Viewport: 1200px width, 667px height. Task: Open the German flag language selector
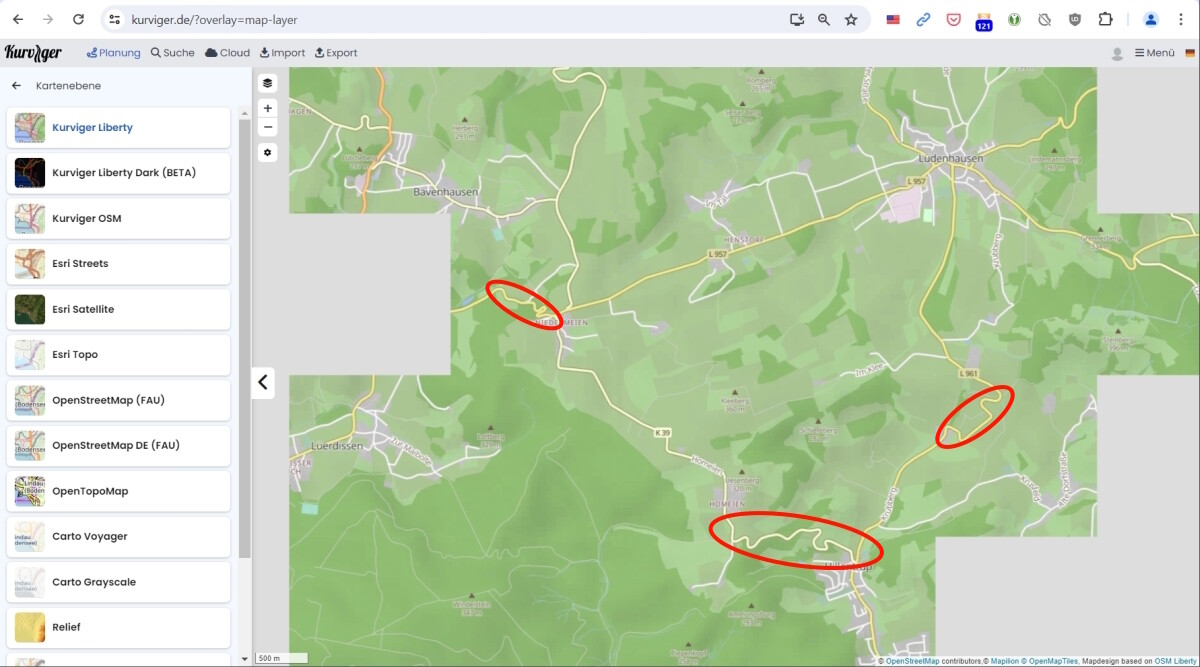point(1190,53)
